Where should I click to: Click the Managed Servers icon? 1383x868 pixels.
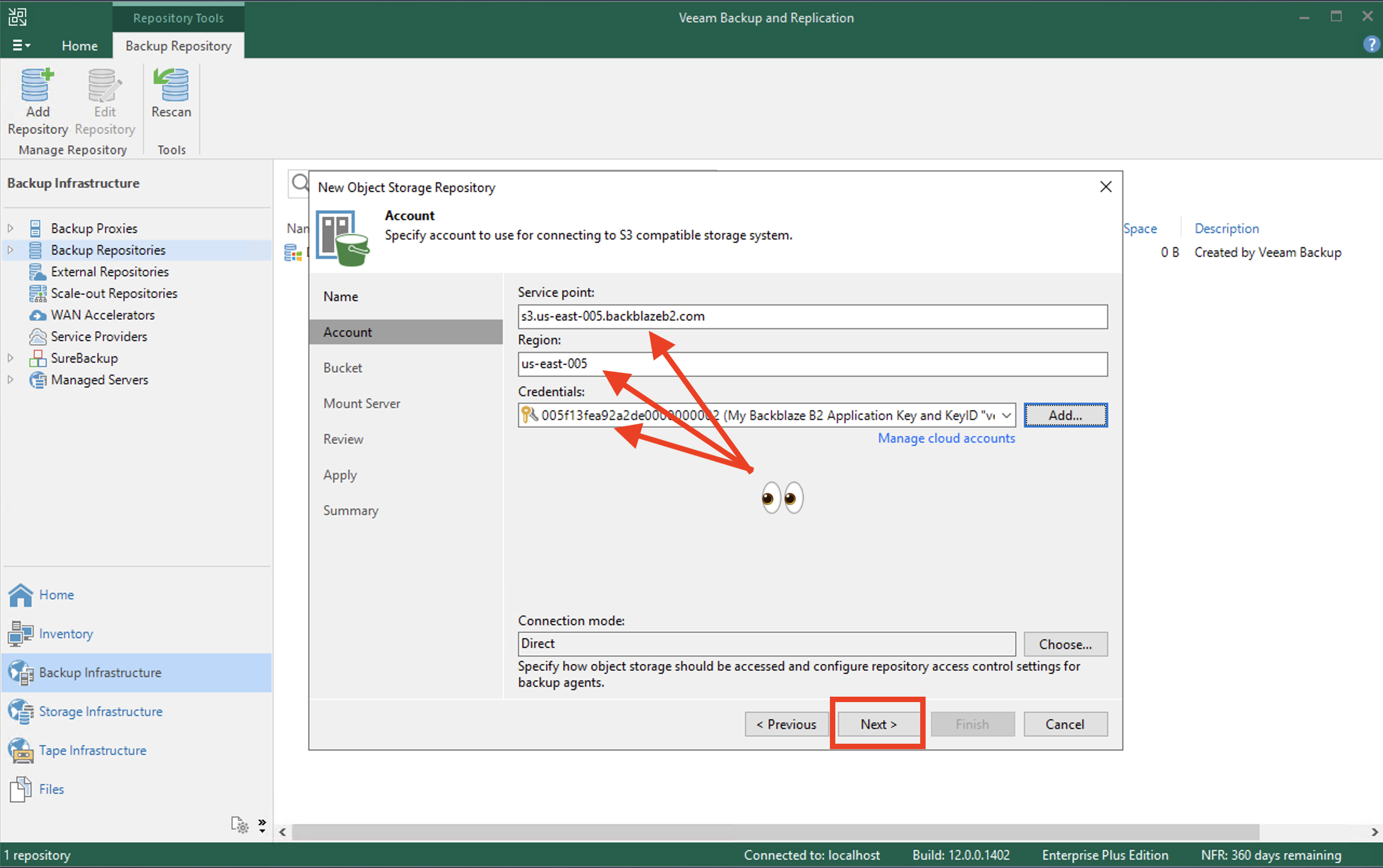[37, 380]
